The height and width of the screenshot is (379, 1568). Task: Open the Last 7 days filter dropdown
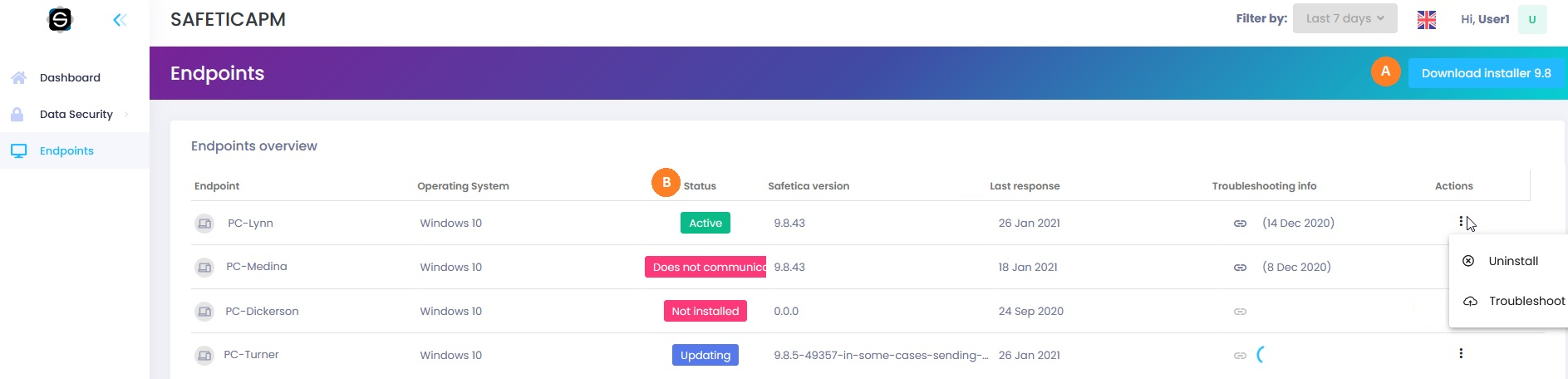[1344, 18]
